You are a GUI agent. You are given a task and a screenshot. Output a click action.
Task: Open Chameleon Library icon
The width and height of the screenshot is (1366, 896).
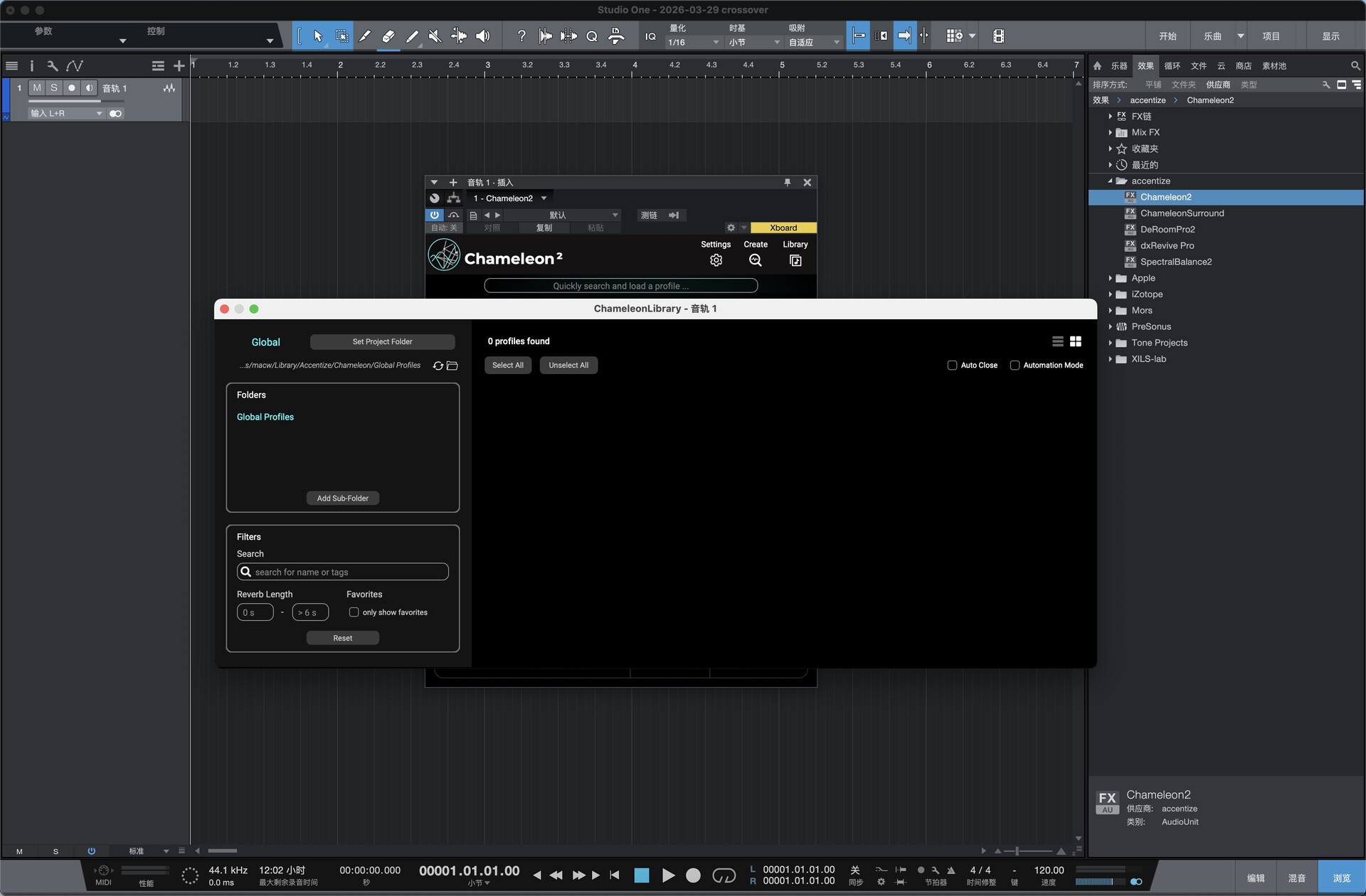(795, 260)
